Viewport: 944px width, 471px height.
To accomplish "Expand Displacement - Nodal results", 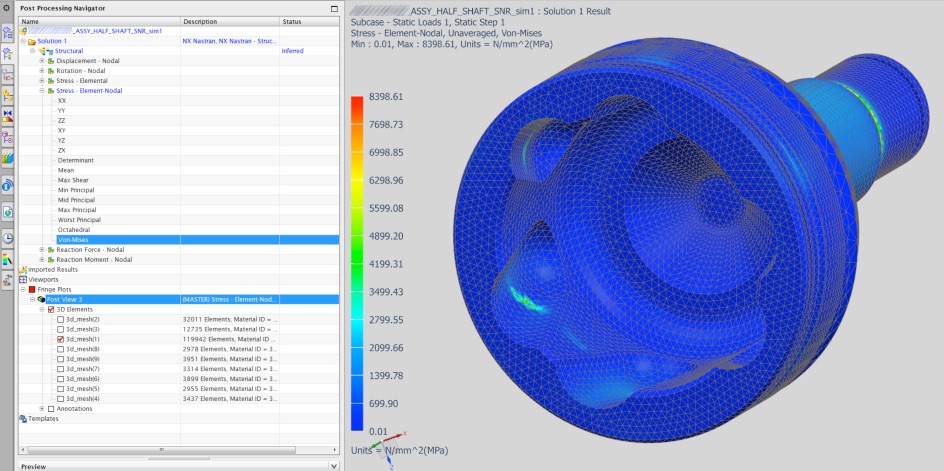I will (x=42, y=61).
